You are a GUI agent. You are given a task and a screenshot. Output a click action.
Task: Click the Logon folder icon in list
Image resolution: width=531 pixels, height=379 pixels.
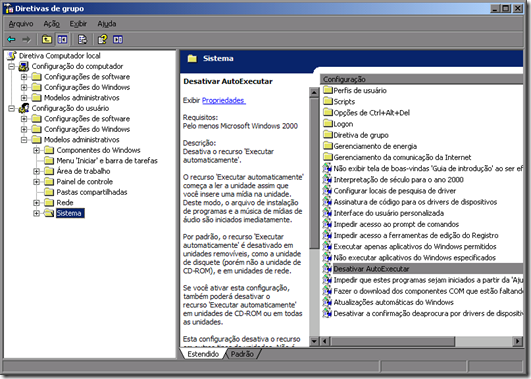click(x=327, y=124)
